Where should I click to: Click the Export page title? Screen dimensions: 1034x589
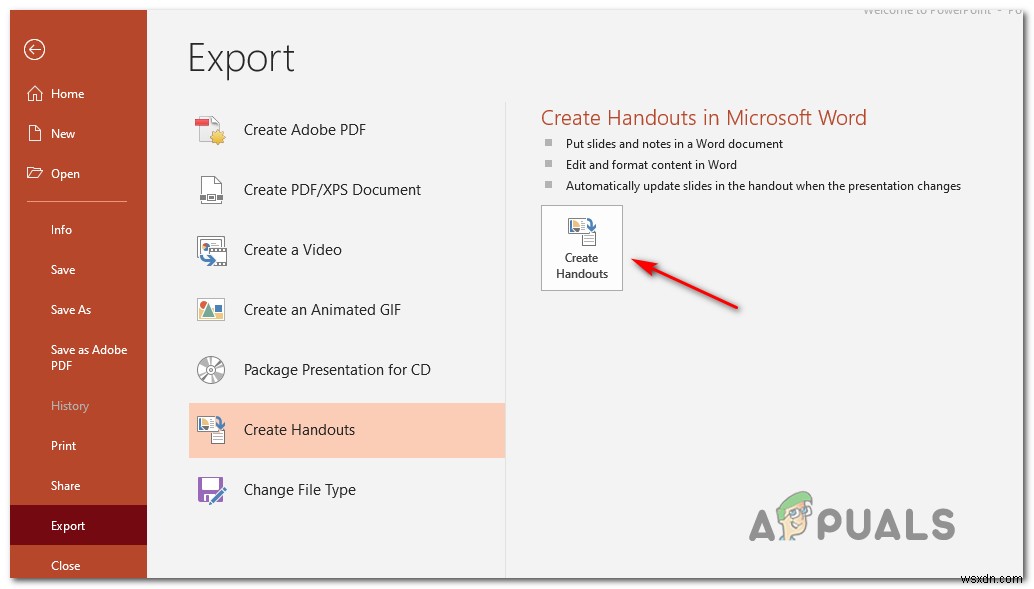tap(241, 59)
